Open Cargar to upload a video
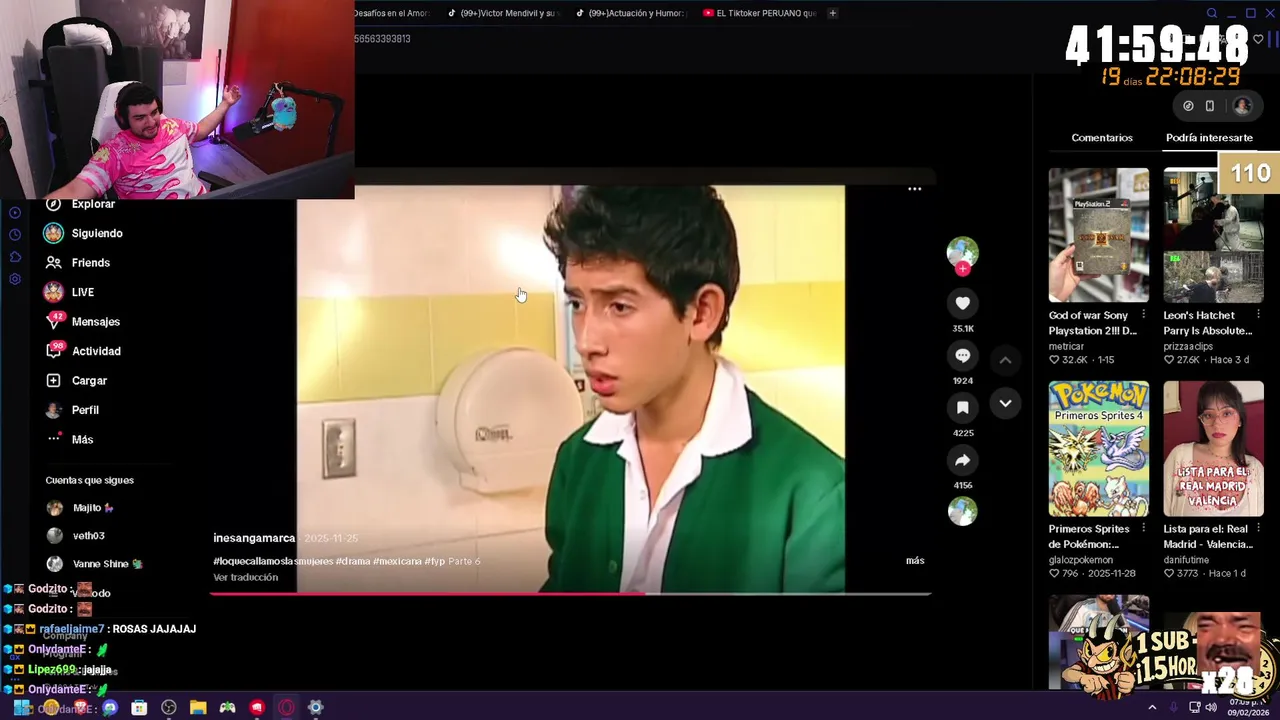This screenshot has width=1280, height=720. coord(76,380)
